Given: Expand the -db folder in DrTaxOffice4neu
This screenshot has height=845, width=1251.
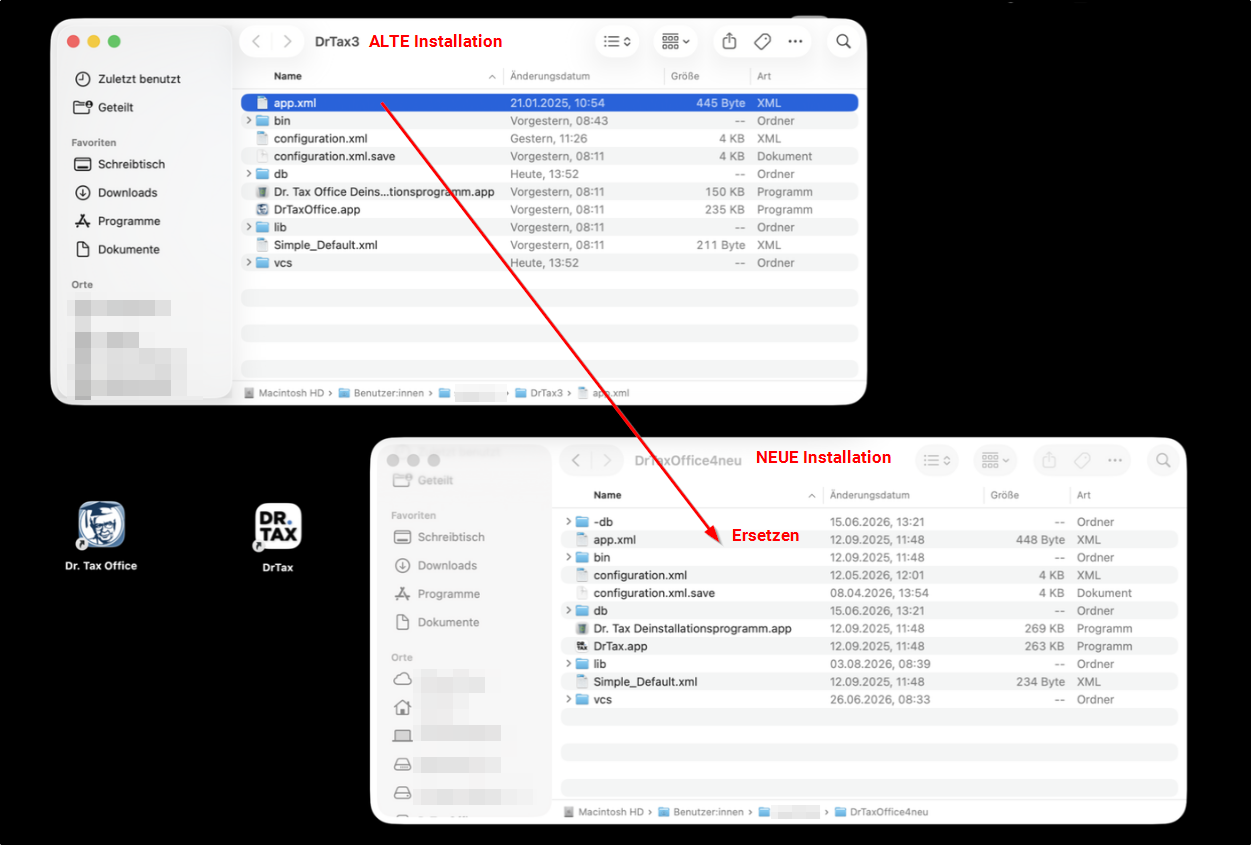Looking at the screenshot, I should (x=568, y=522).
